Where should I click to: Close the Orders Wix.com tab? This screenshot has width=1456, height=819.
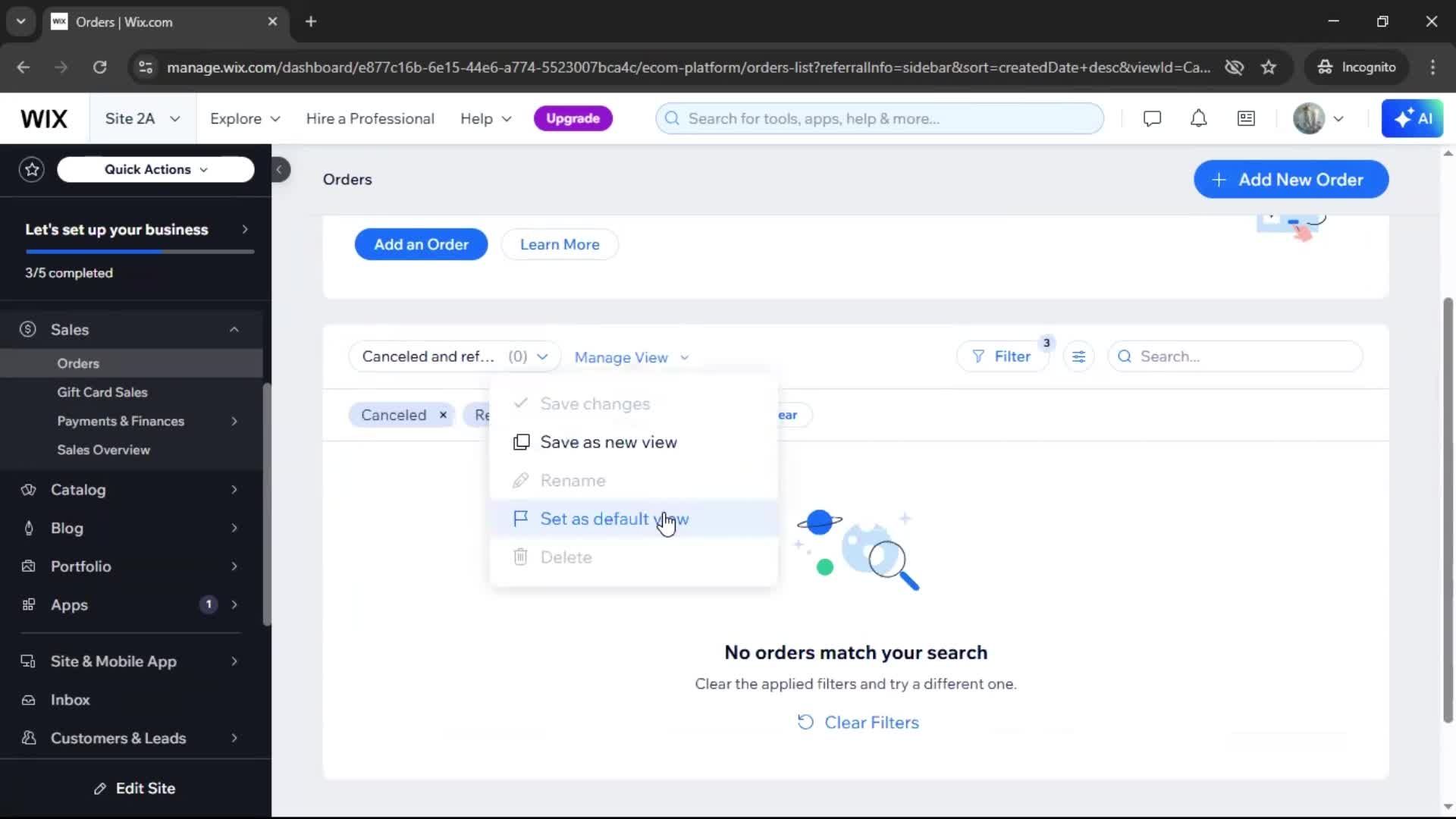point(272,22)
